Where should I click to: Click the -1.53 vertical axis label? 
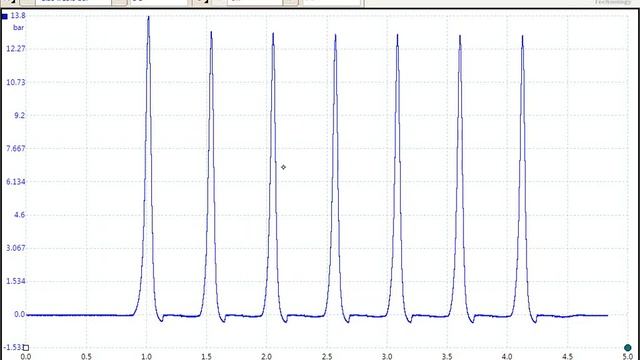click(13, 347)
